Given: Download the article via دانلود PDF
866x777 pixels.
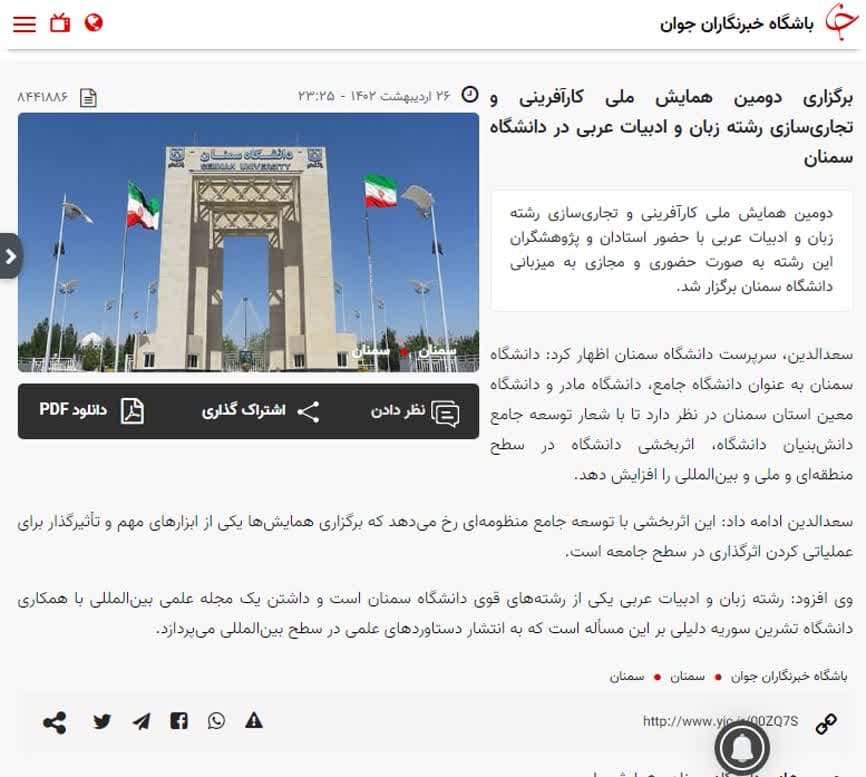Looking at the screenshot, I should [91, 410].
